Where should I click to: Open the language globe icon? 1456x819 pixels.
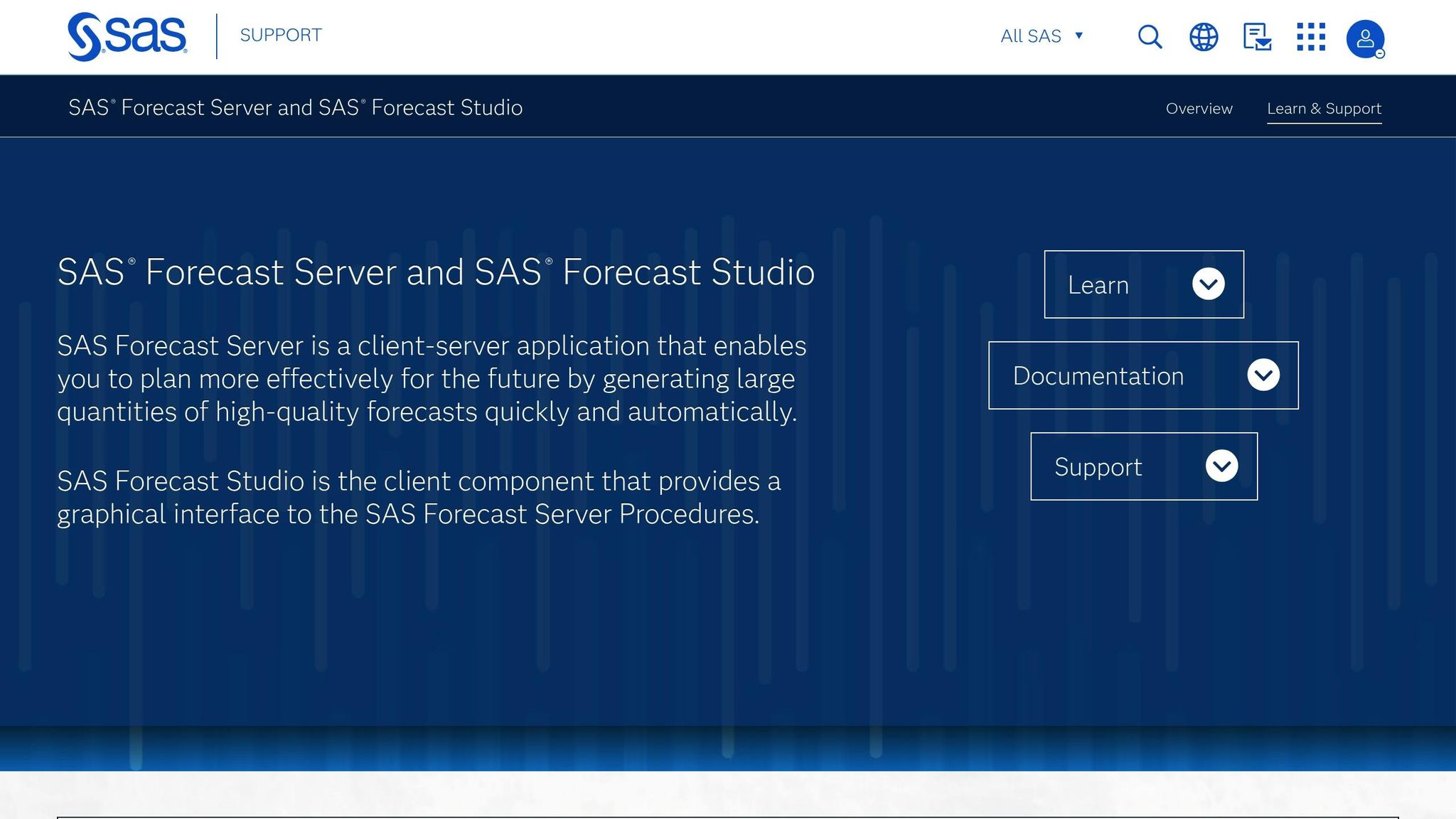click(1203, 36)
